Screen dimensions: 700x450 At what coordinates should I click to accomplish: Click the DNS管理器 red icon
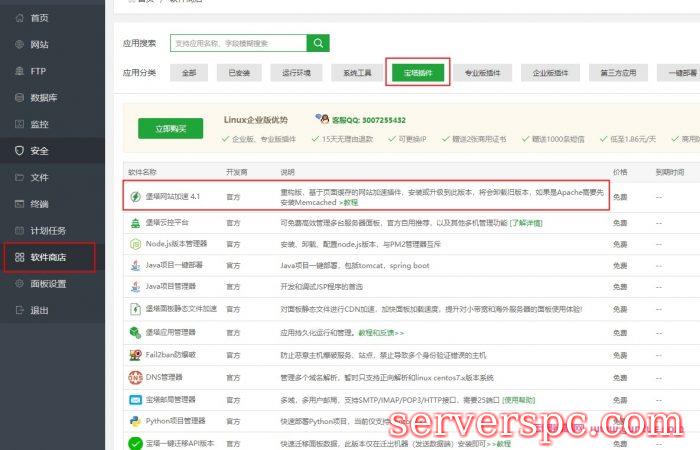135,377
